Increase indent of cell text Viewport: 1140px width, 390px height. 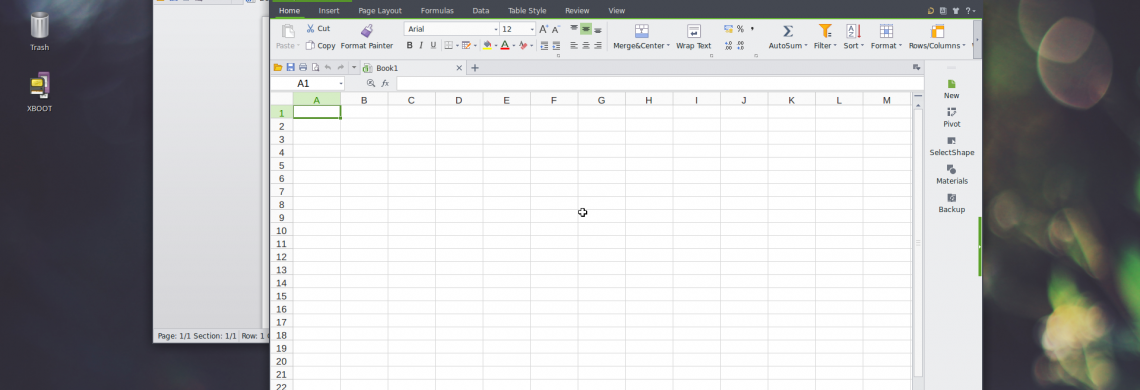point(556,45)
